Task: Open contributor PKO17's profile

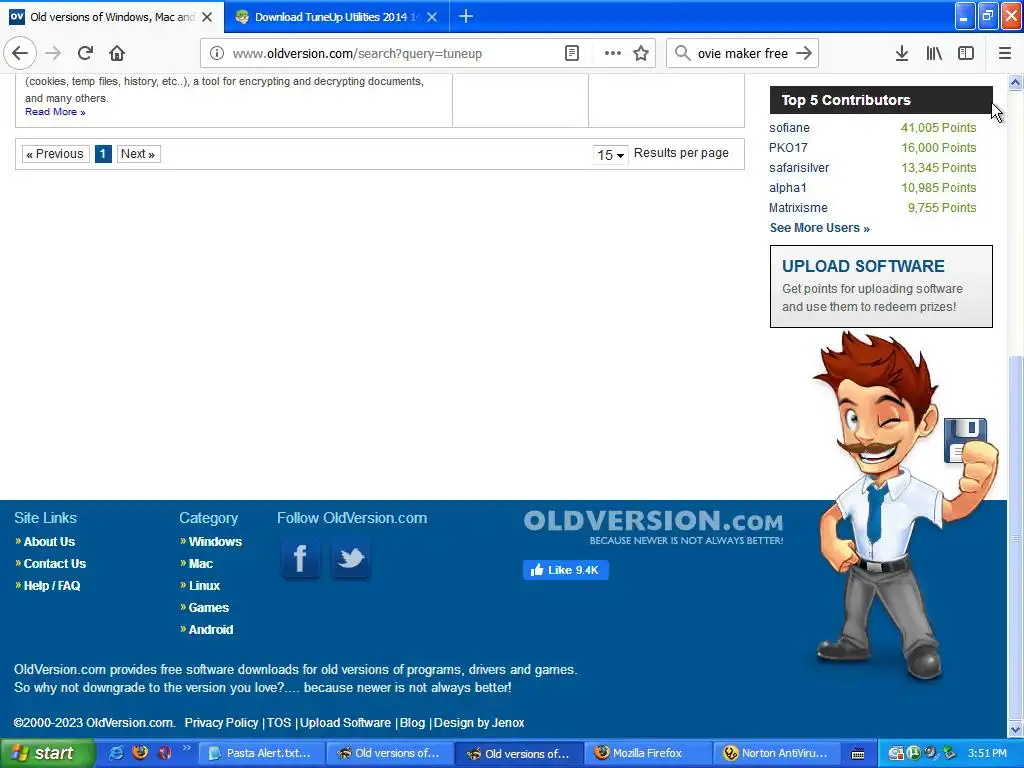Action: (x=788, y=148)
